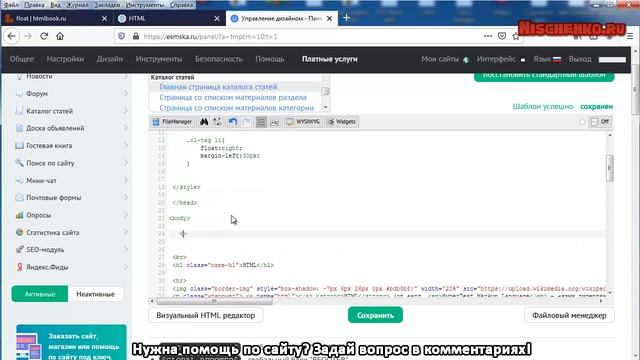Open the Общее menu
This screenshot has width=640, height=360.
tap(22, 59)
